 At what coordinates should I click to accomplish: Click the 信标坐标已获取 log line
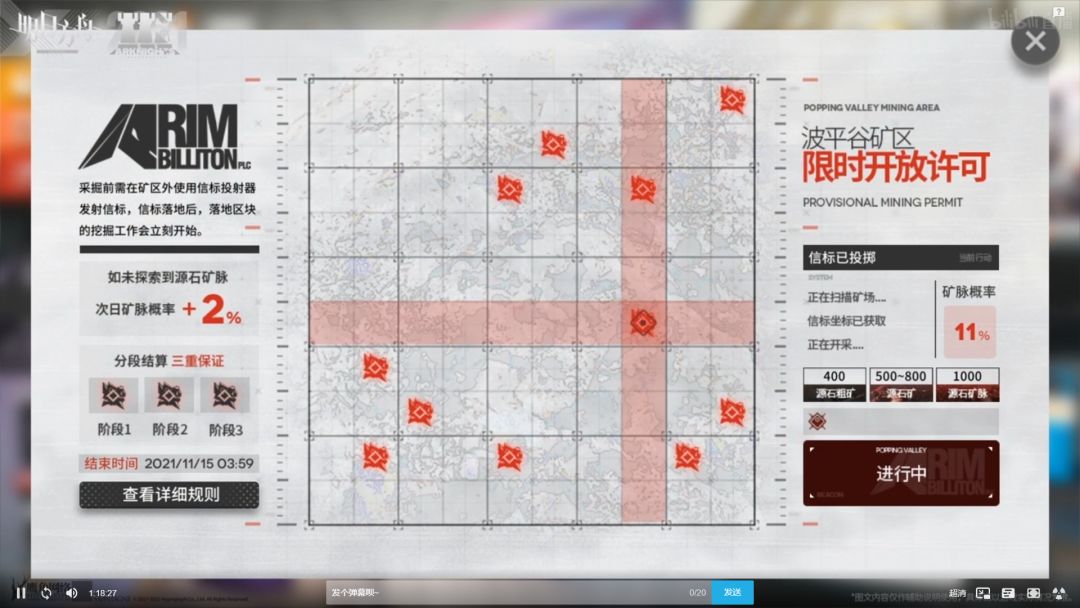847,321
